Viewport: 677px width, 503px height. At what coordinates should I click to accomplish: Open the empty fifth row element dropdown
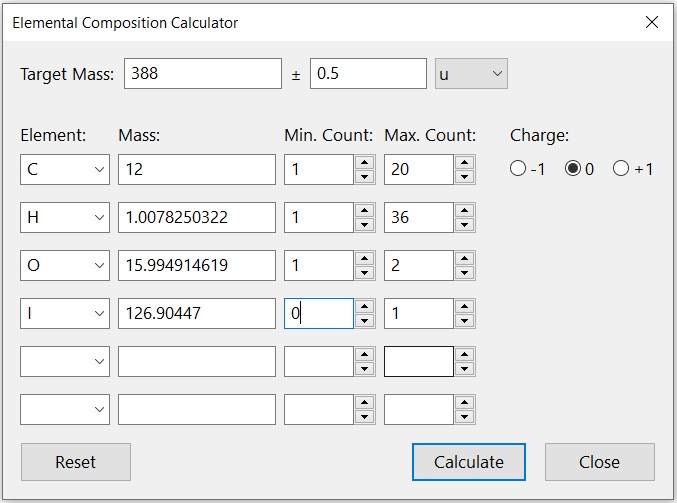click(x=65, y=362)
